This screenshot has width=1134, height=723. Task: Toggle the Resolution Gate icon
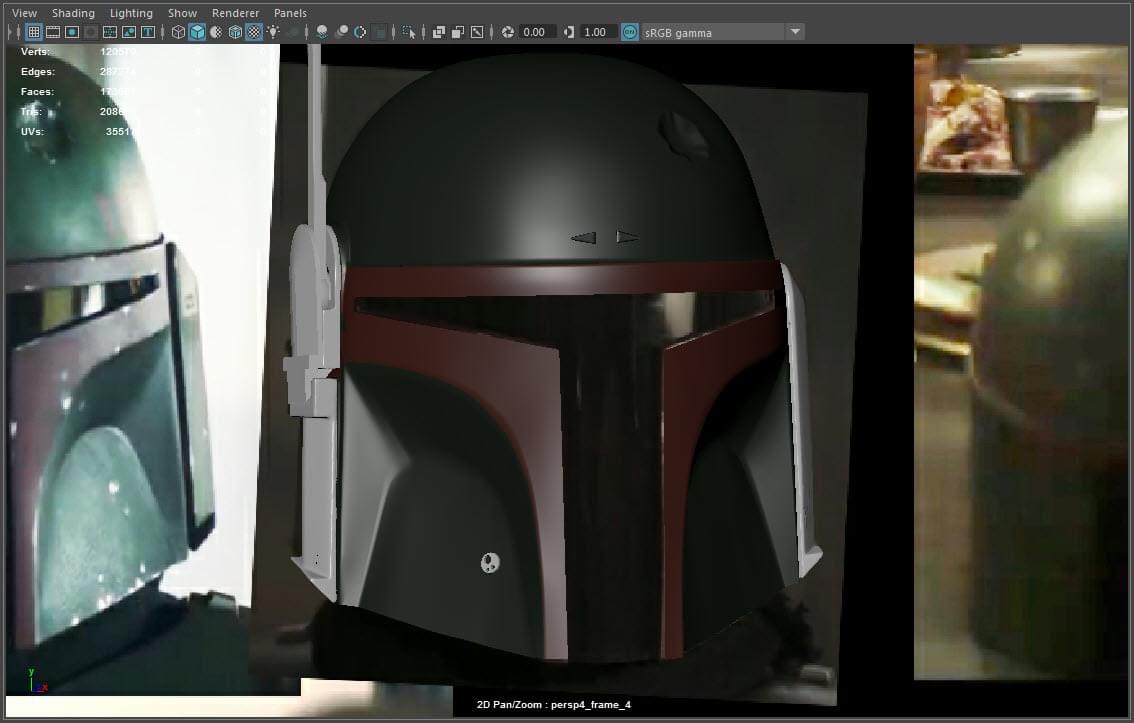(72, 32)
